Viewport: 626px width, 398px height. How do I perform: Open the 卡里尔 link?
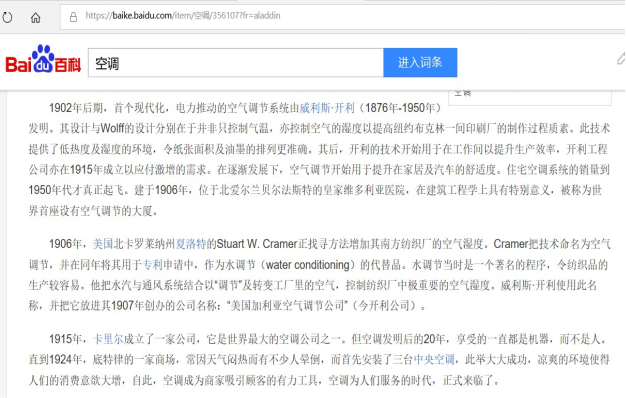pyautogui.click(x=108, y=339)
